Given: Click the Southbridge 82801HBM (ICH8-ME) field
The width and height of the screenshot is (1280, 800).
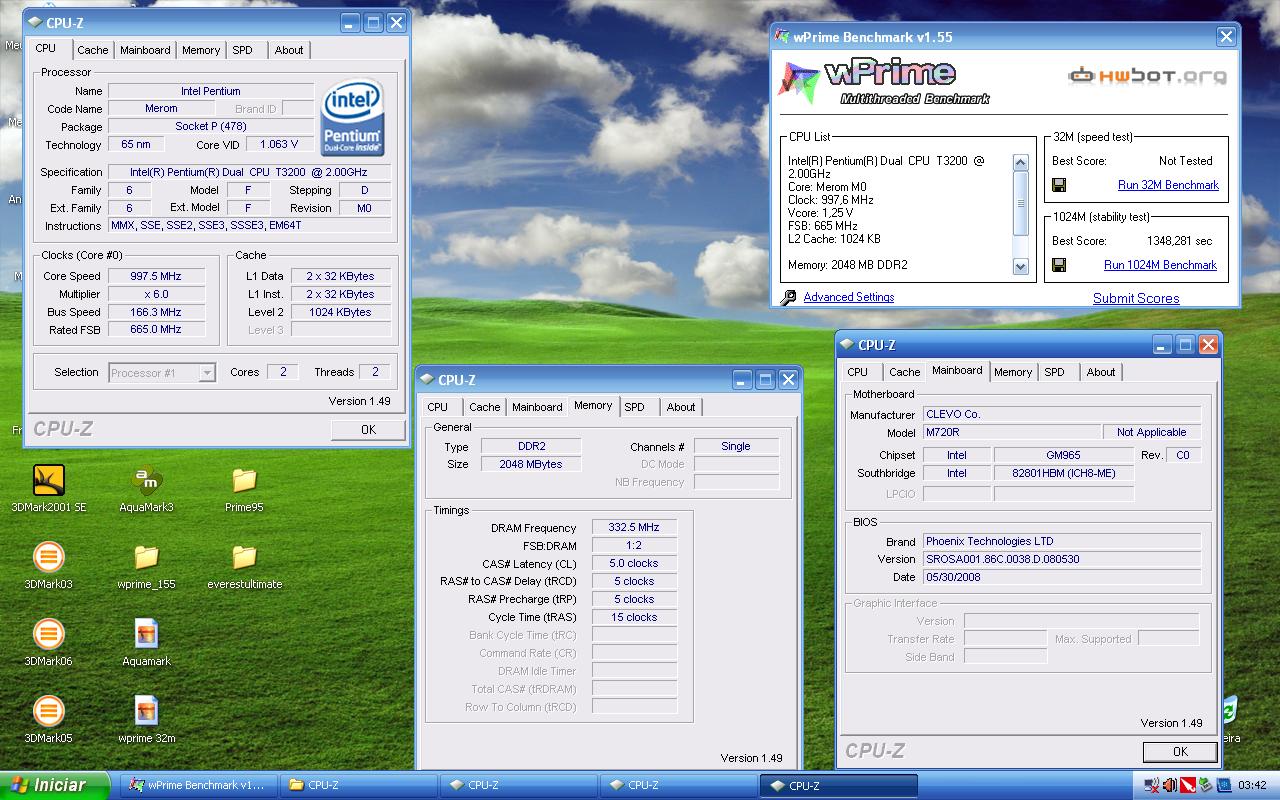Looking at the screenshot, I should (x=1064, y=474).
